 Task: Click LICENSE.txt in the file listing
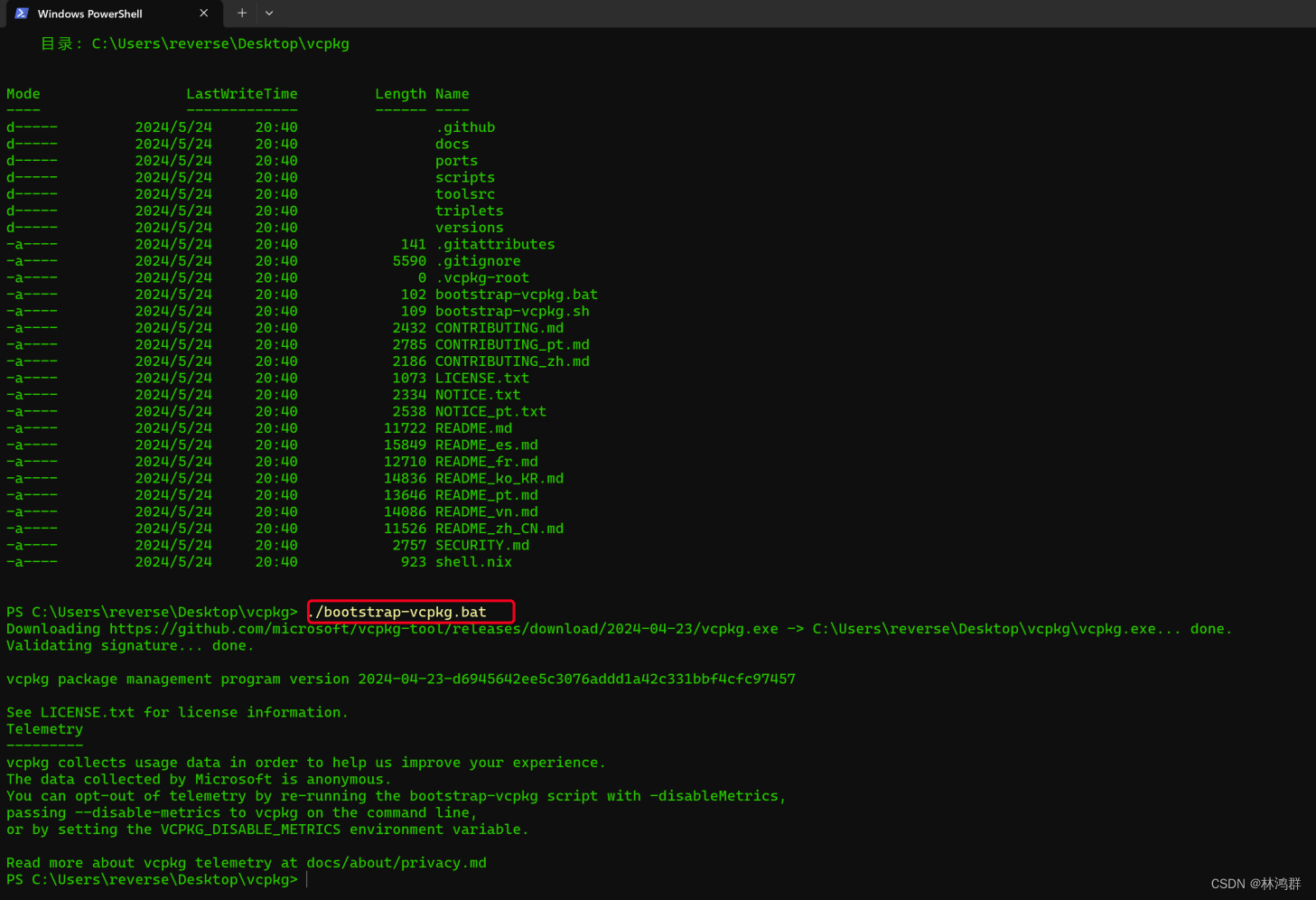(x=482, y=378)
